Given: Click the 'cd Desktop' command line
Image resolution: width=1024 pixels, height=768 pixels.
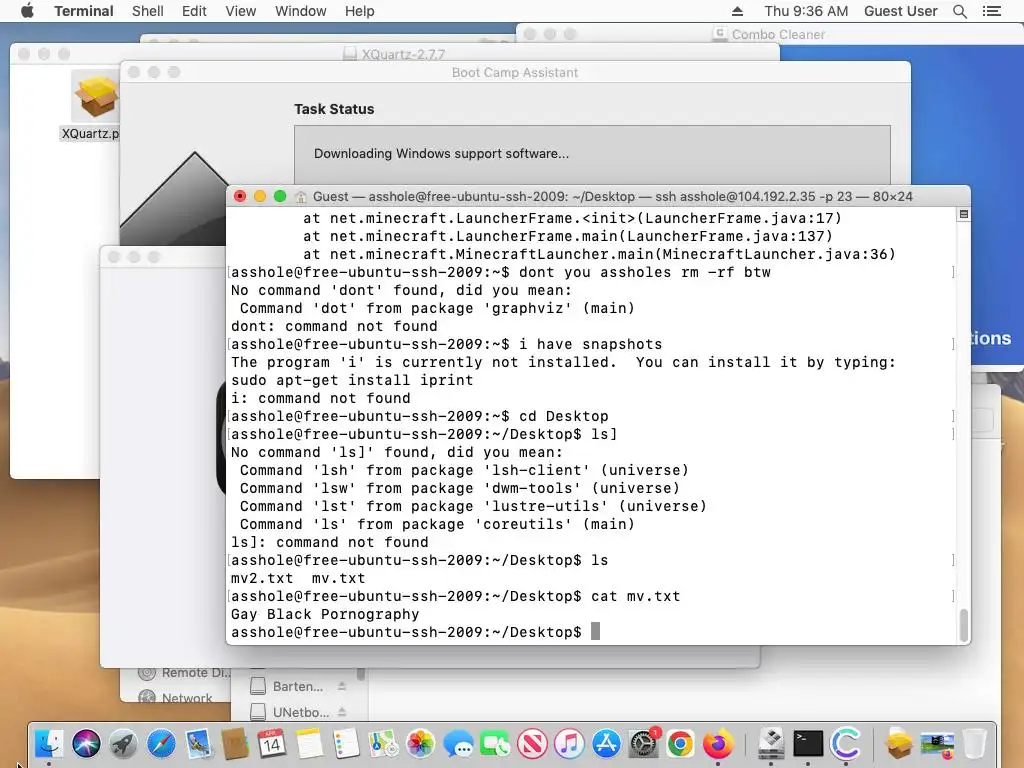Looking at the screenshot, I should tap(419, 416).
